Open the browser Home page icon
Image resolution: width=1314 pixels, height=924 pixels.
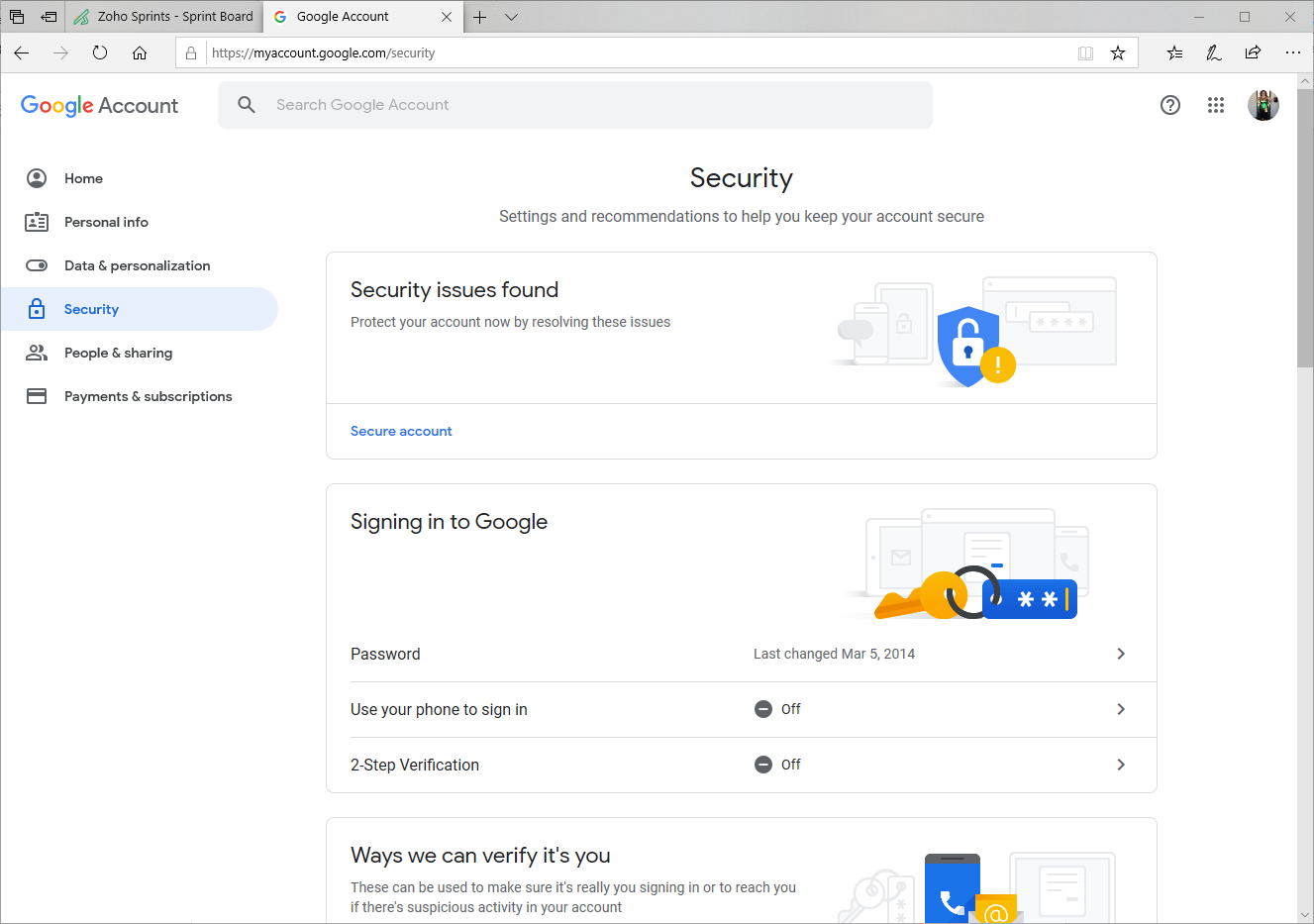140,53
